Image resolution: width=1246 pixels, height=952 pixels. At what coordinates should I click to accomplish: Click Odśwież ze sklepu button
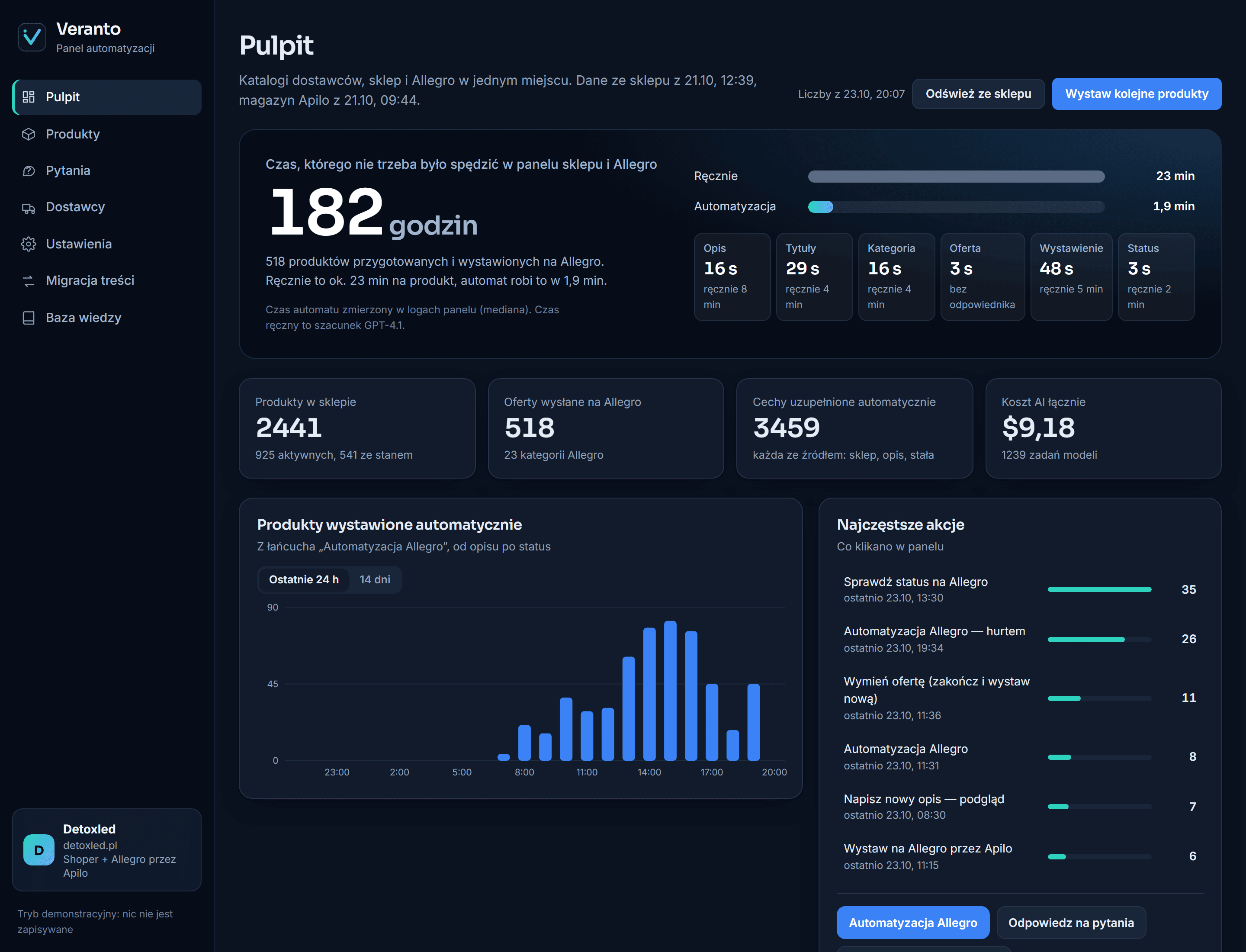[978, 94]
